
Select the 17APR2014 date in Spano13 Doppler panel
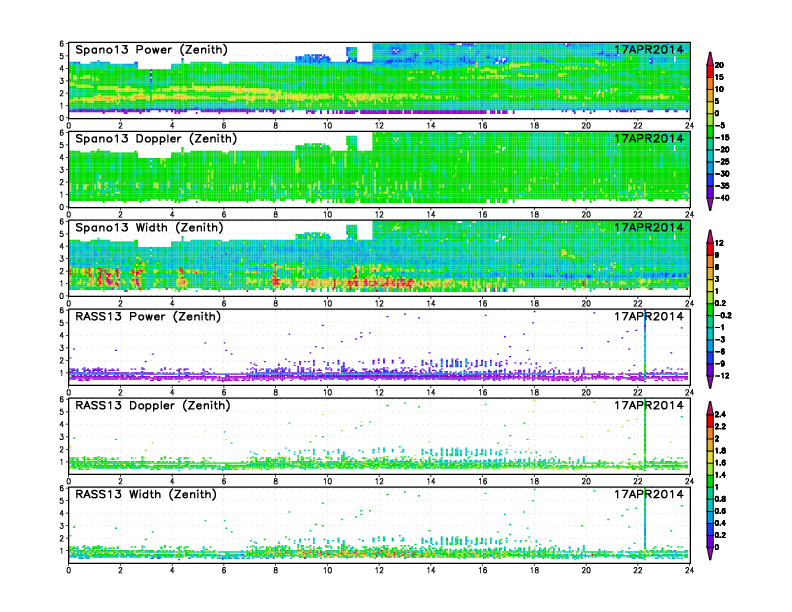tap(649, 138)
